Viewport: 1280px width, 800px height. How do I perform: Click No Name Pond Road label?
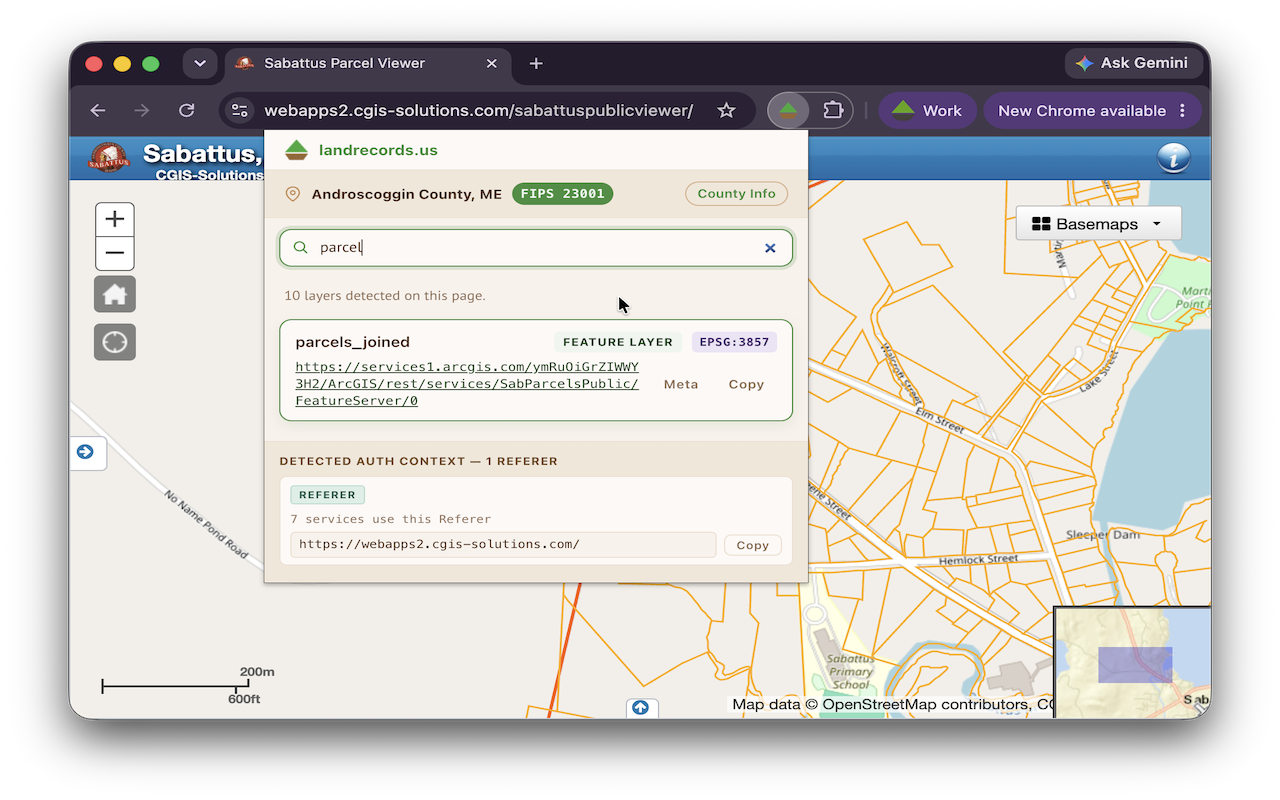pos(206,525)
